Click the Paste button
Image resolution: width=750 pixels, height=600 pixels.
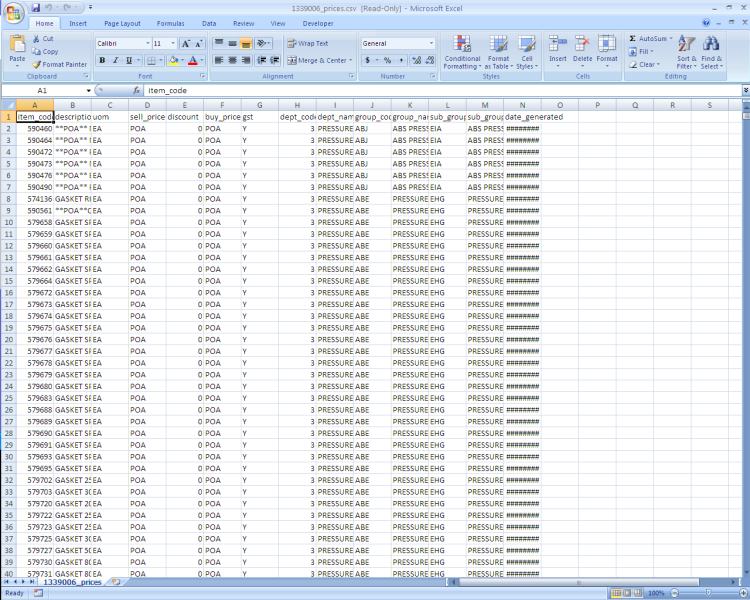(x=17, y=50)
